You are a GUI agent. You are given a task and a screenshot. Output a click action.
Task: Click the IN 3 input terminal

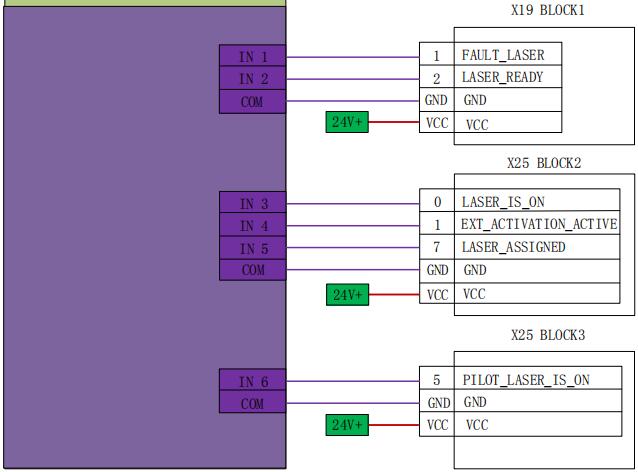(x=253, y=203)
